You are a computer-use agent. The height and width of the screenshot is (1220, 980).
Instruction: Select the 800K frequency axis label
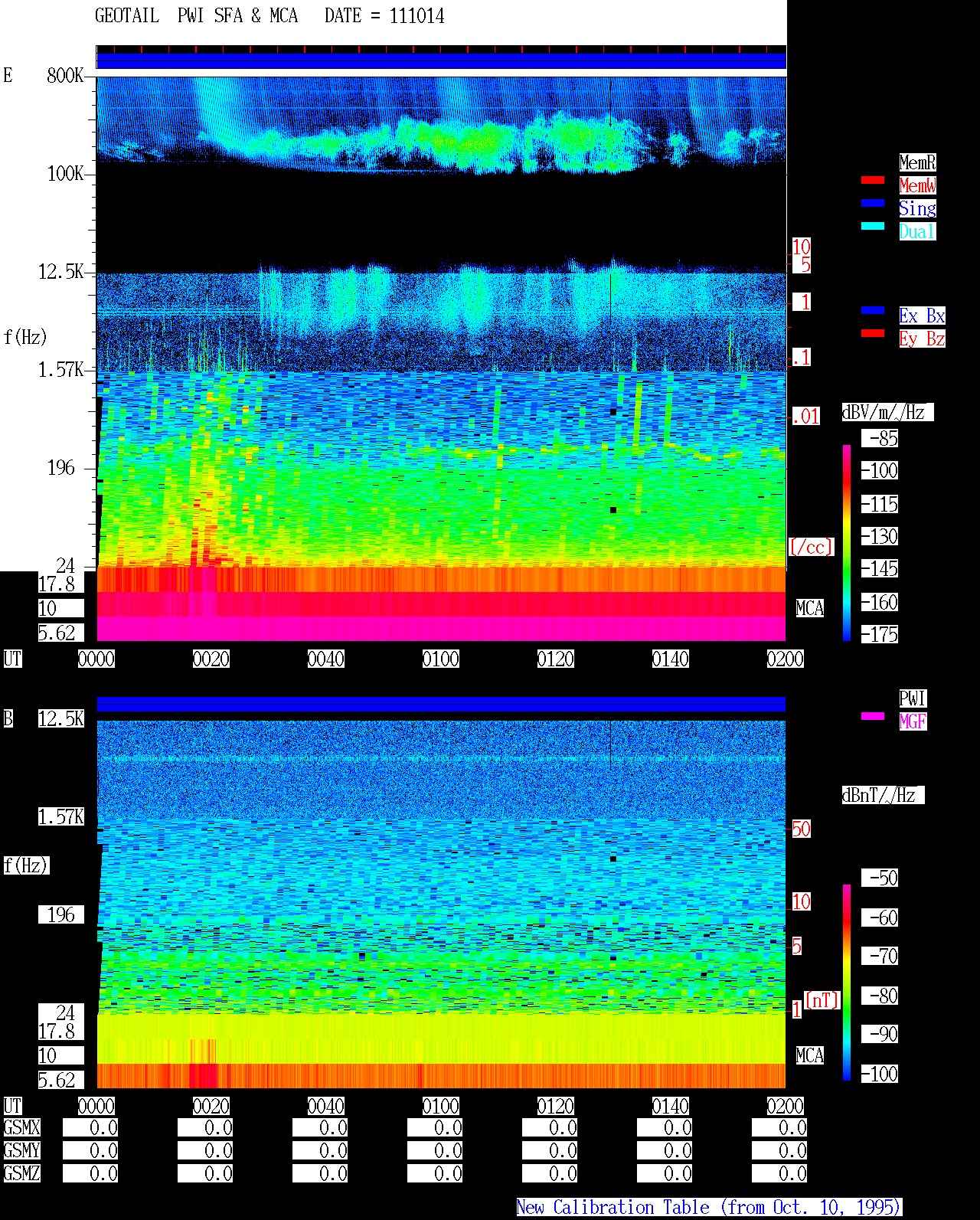(65, 75)
